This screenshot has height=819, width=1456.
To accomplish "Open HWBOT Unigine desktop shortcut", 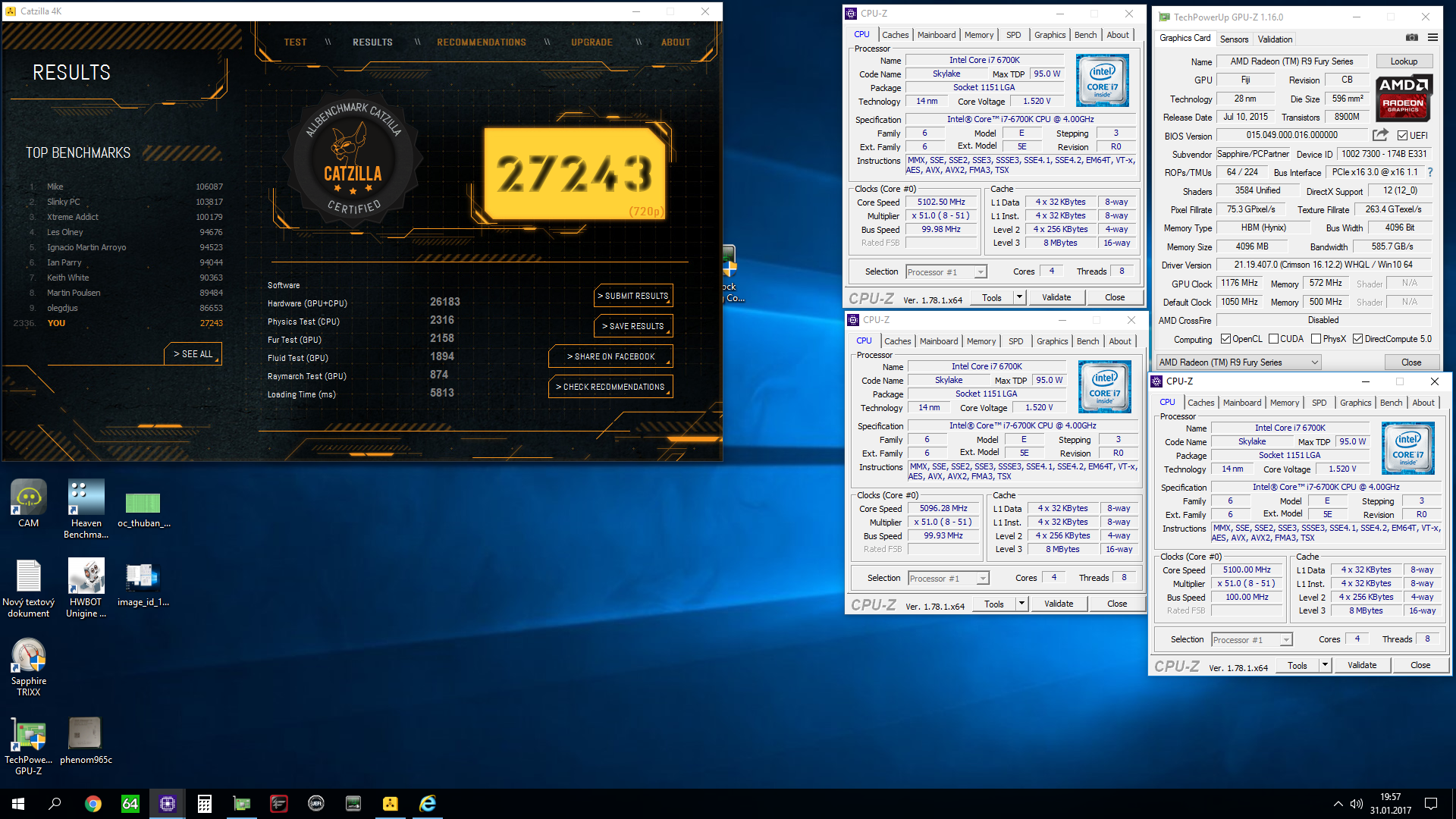I will pos(86,588).
